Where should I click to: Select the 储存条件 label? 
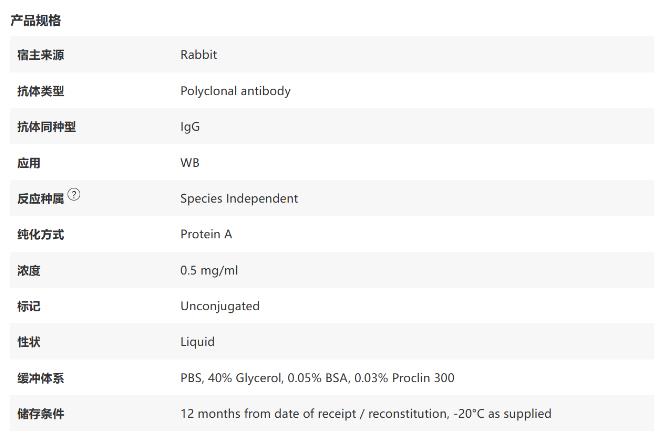[41, 414]
